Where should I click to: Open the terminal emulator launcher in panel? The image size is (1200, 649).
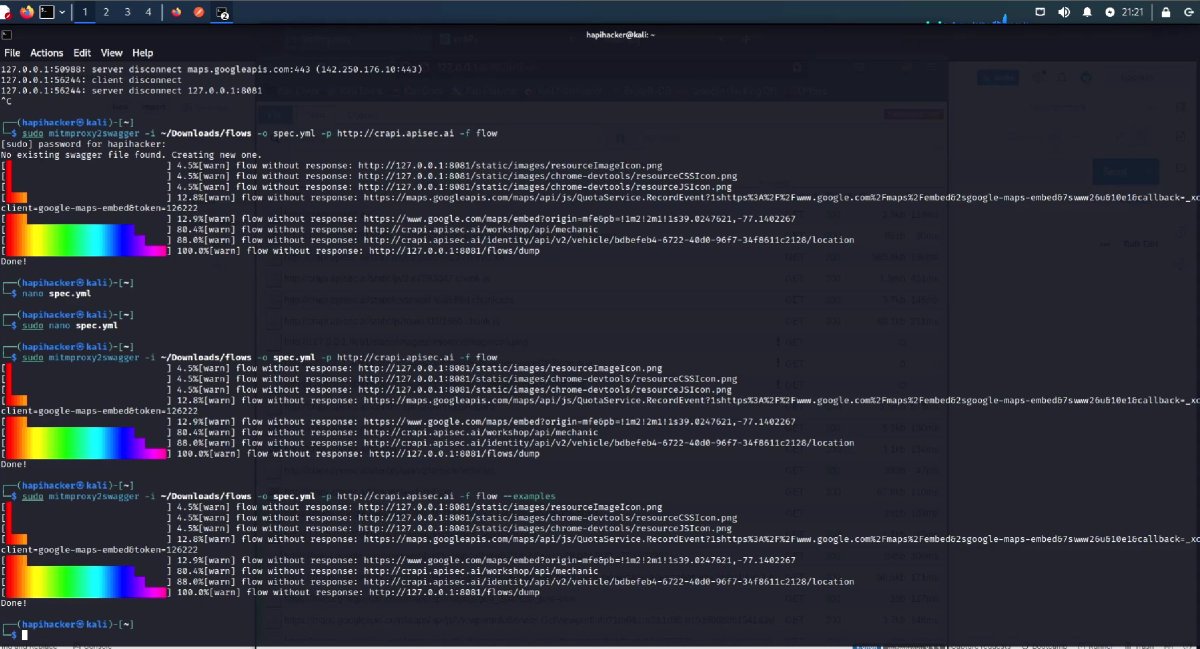tap(46, 12)
